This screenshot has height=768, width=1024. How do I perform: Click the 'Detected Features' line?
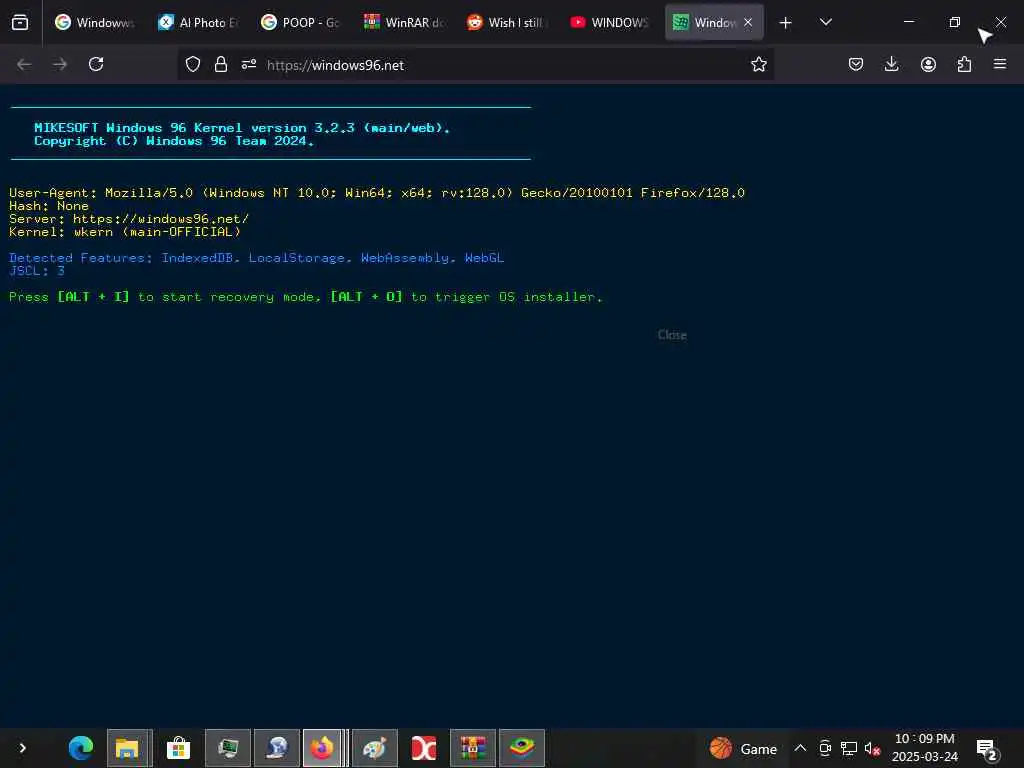point(257,258)
